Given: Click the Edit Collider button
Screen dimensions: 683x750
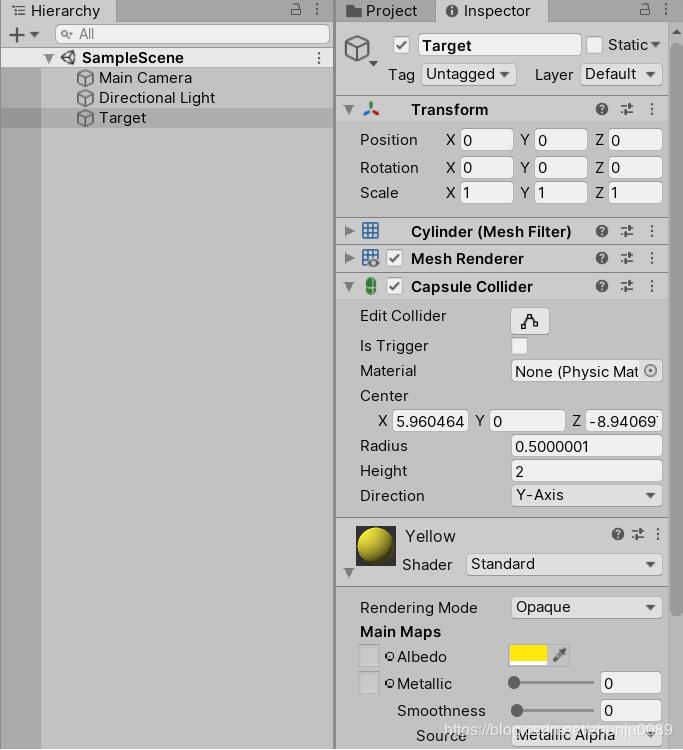Looking at the screenshot, I should [x=529, y=321].
